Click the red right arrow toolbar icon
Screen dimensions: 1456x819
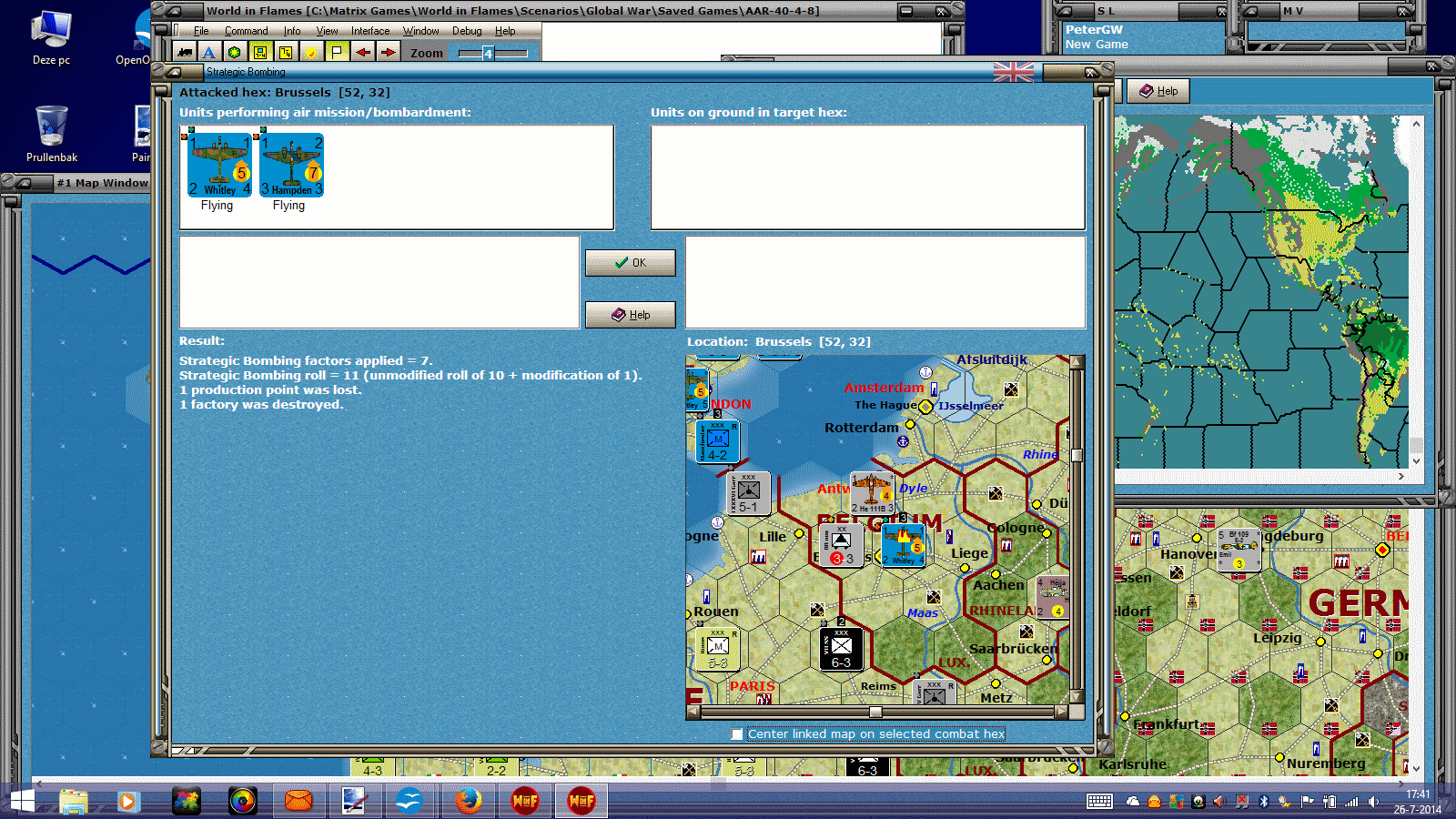(x=388, y=52)
